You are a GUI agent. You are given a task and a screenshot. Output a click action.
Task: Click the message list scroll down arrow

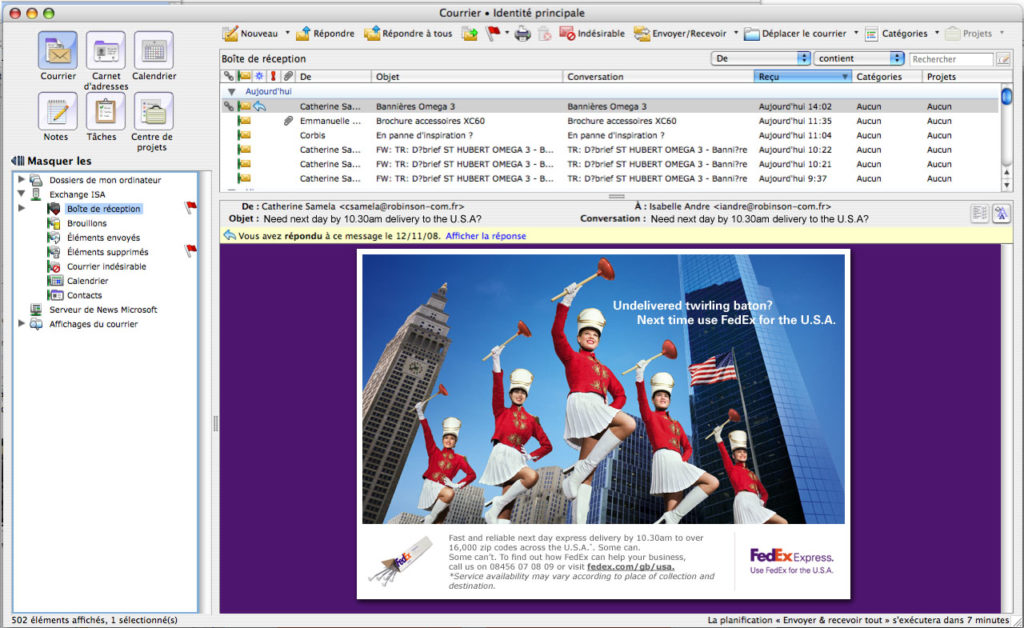(1006, 186)
